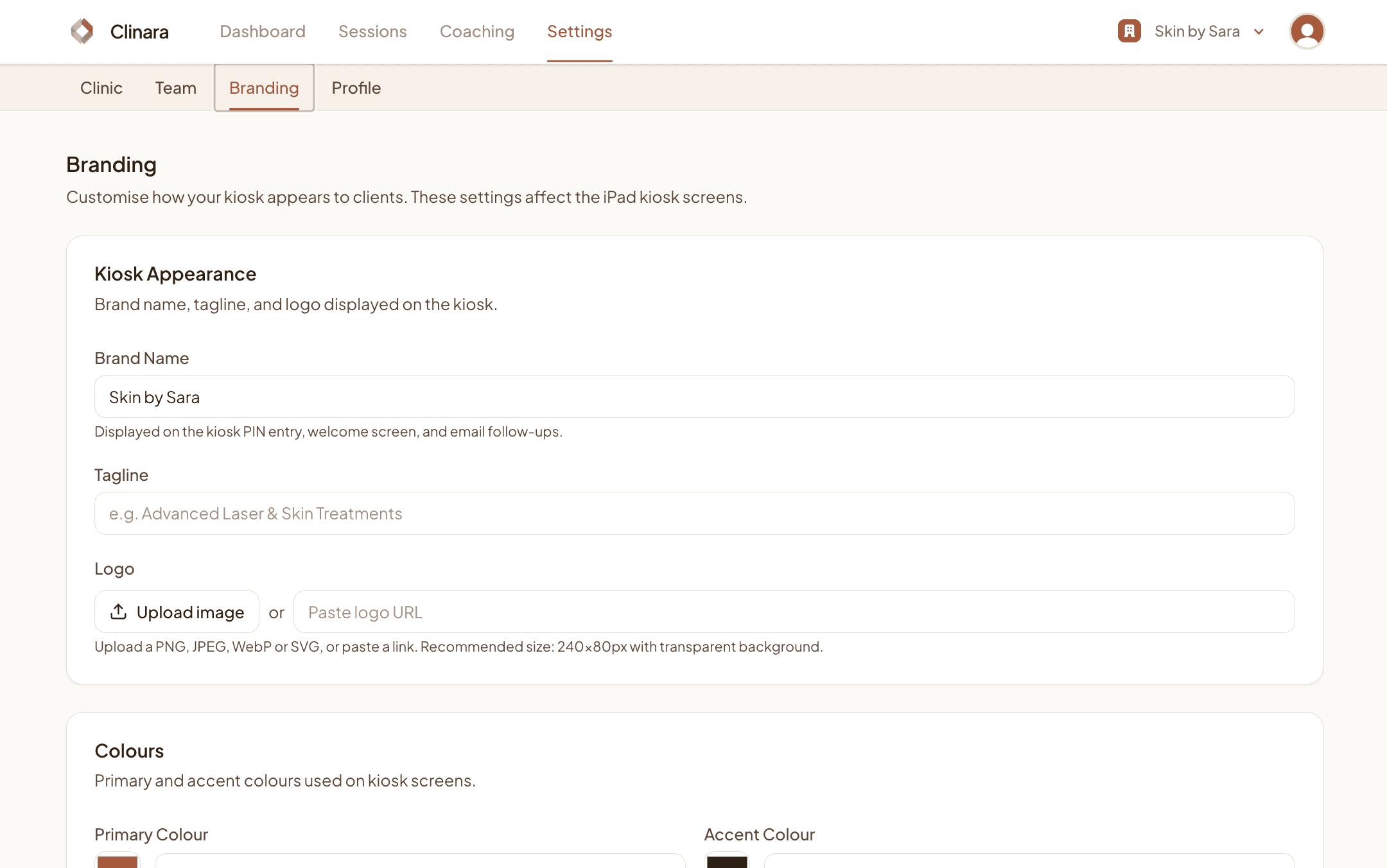The width and height of the screenshot is (1387, 868).
Task: Click the upload arrow icon
Action: (x=118, y=612)
